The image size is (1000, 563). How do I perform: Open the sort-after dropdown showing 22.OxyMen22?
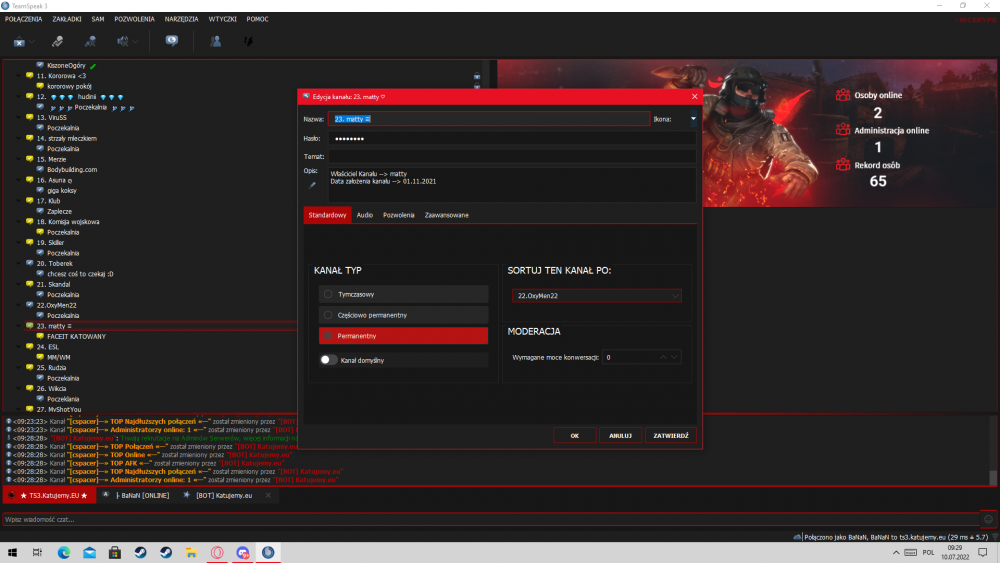(596, 295)
